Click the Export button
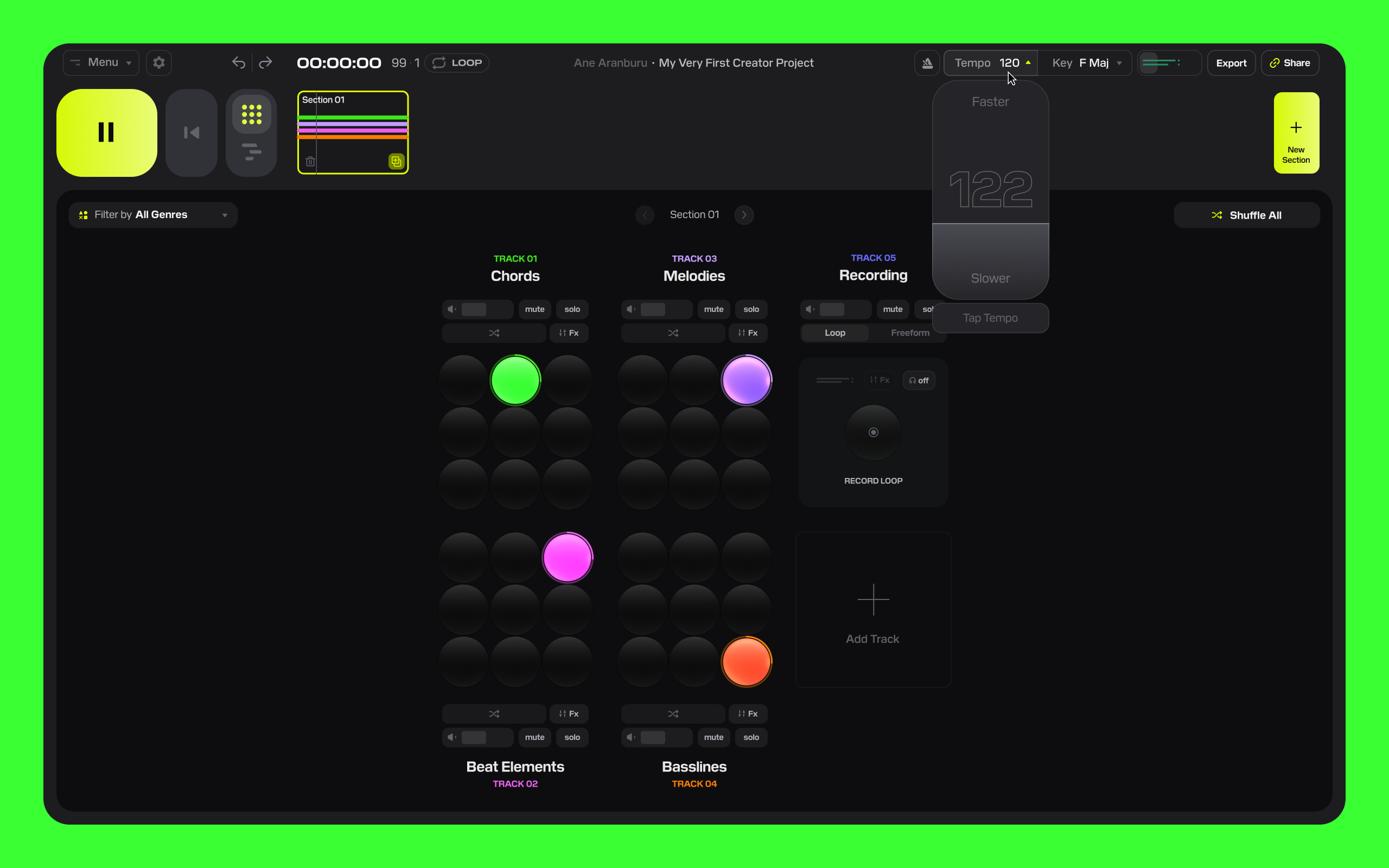 [x=1231, y=63]
